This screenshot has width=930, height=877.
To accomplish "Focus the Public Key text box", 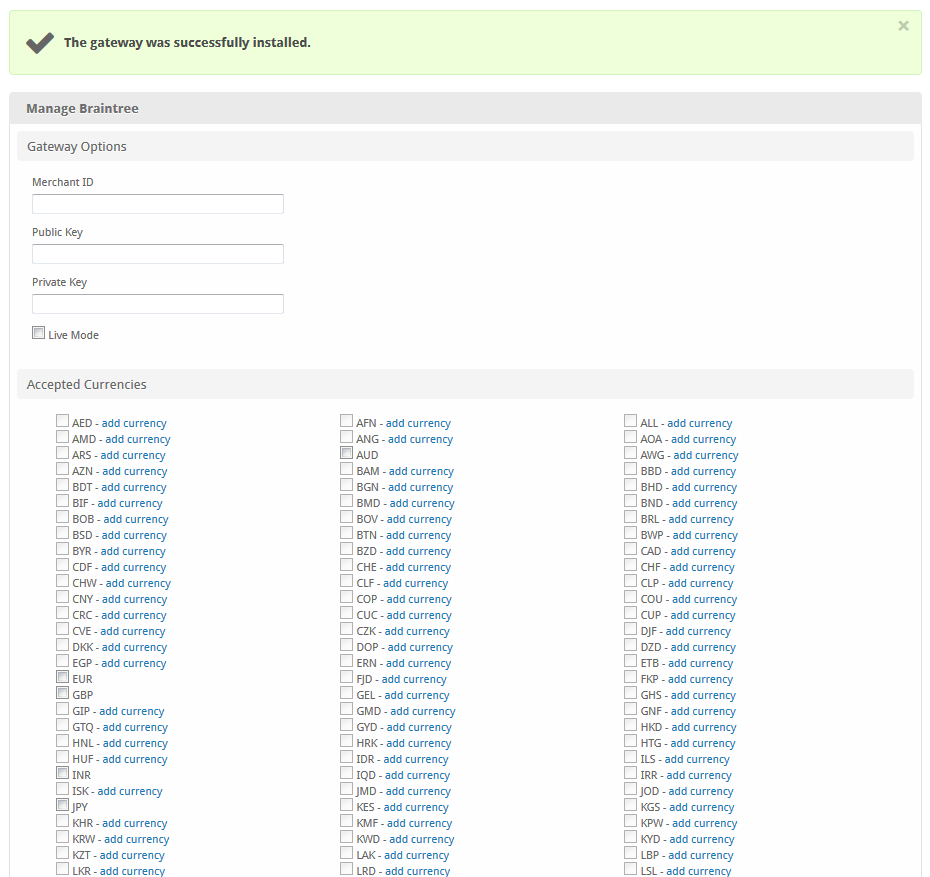I will 158,254.
